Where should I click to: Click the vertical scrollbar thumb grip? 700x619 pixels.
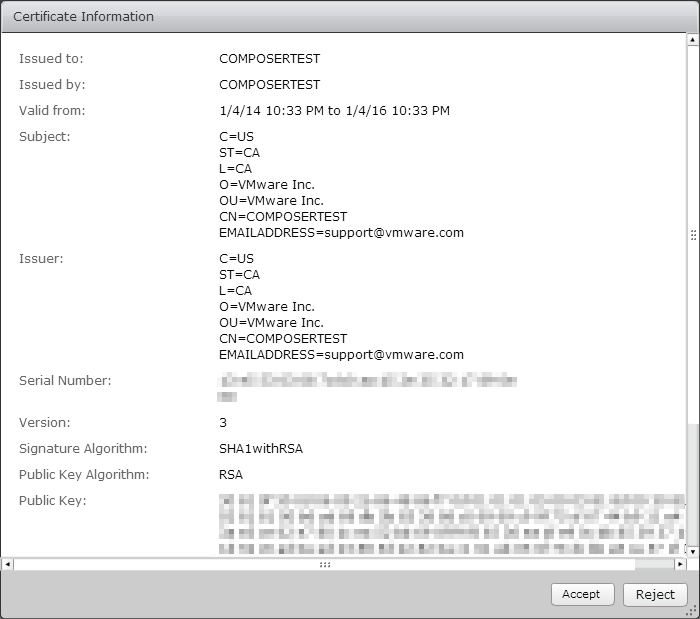point(692,235)
